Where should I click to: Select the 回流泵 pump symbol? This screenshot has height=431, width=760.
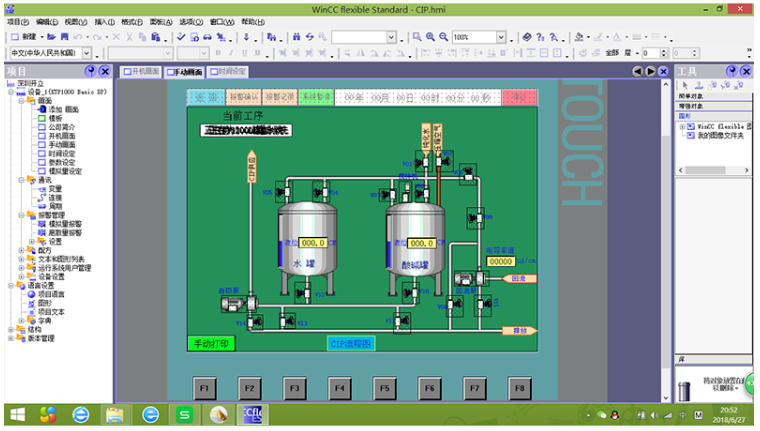pyautogui.click(x=470, y=279)
